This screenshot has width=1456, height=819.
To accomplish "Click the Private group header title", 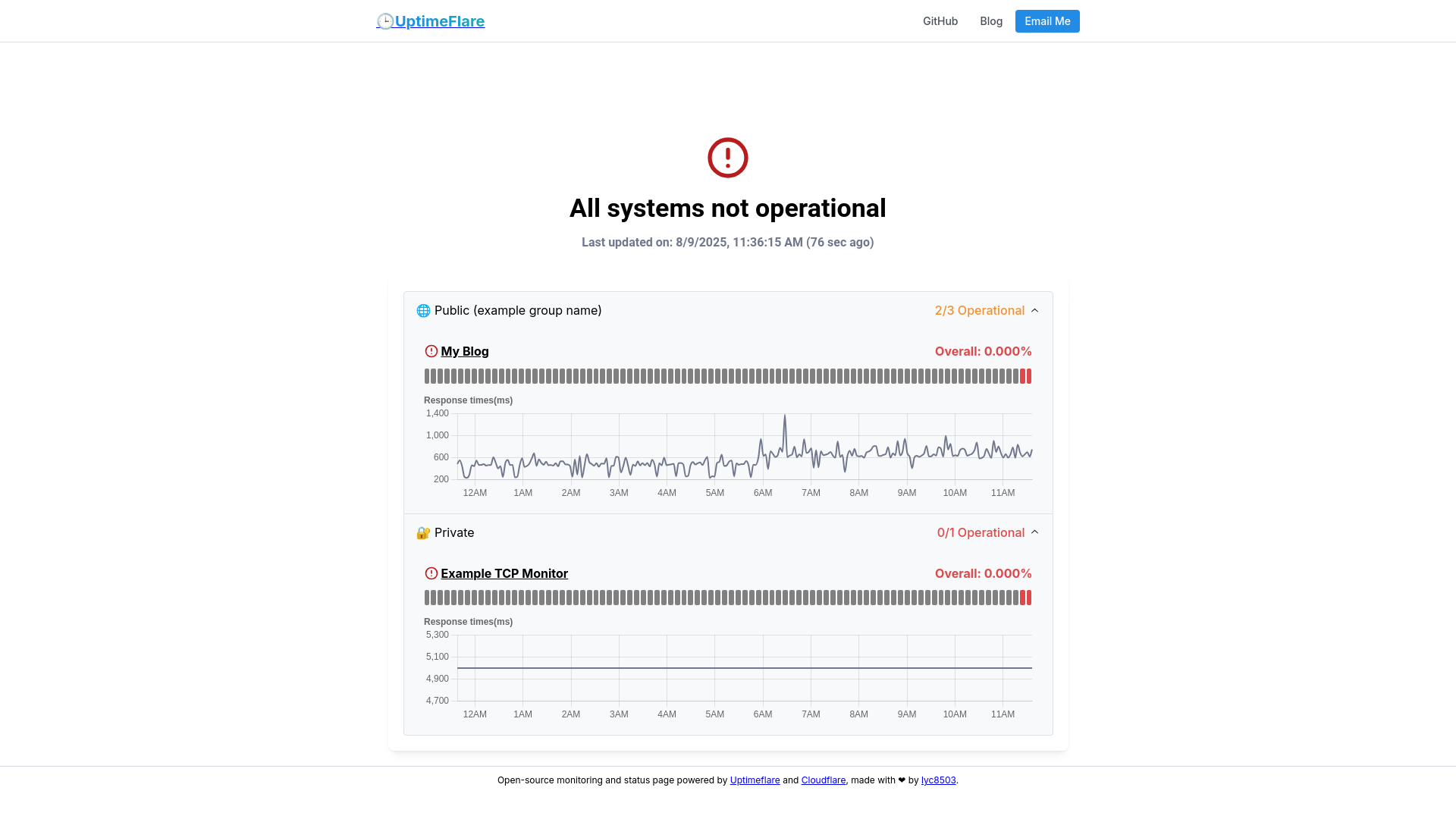I will coord(454,532).
